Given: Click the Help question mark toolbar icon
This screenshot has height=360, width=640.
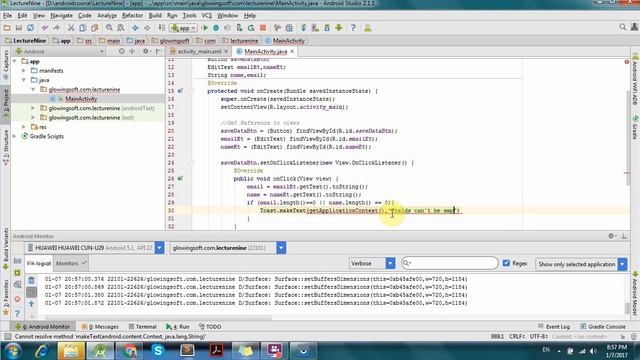Looking at the screenshot, I should [353, 28].
